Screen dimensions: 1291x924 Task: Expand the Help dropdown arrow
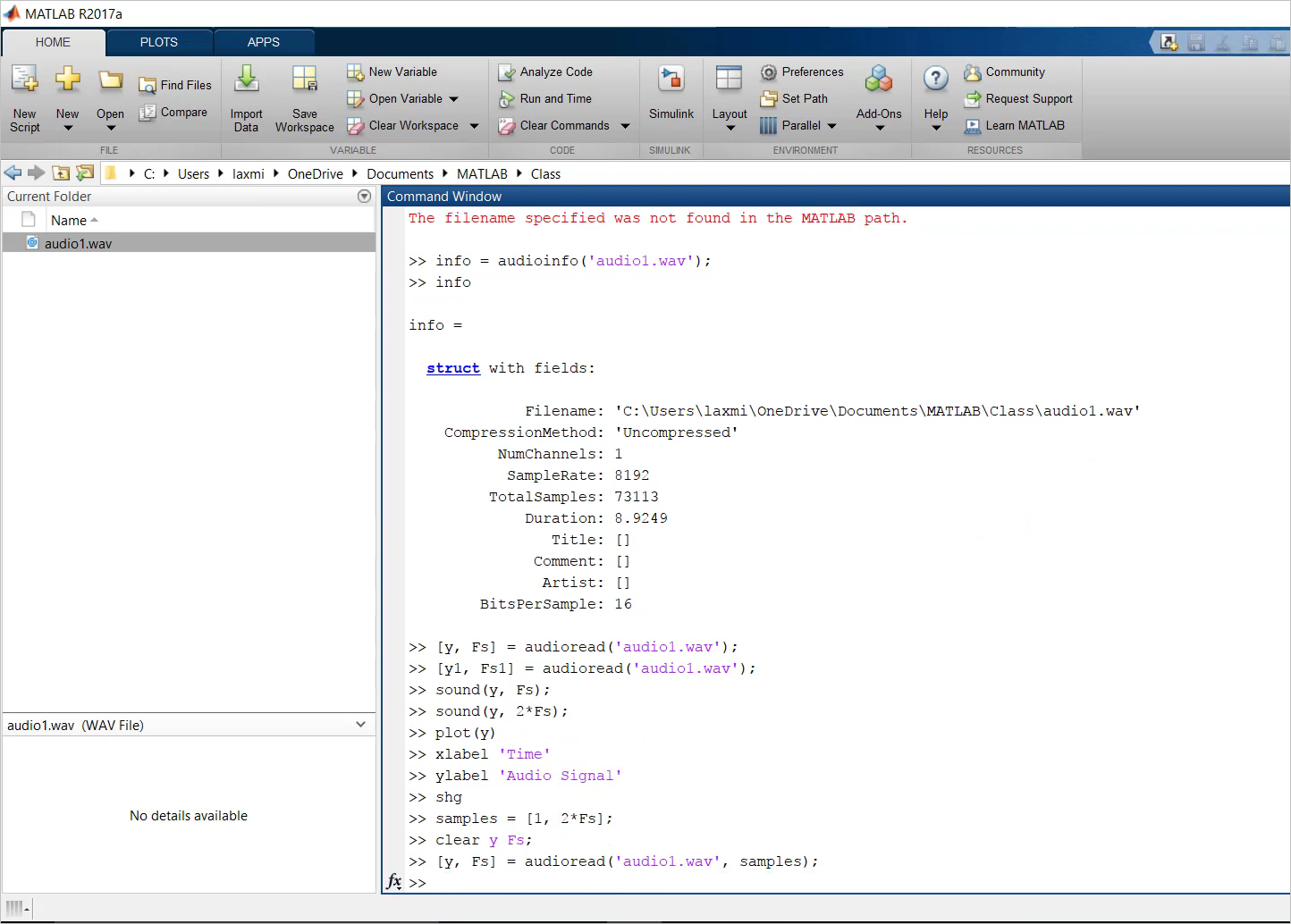(x=936, y=129)
